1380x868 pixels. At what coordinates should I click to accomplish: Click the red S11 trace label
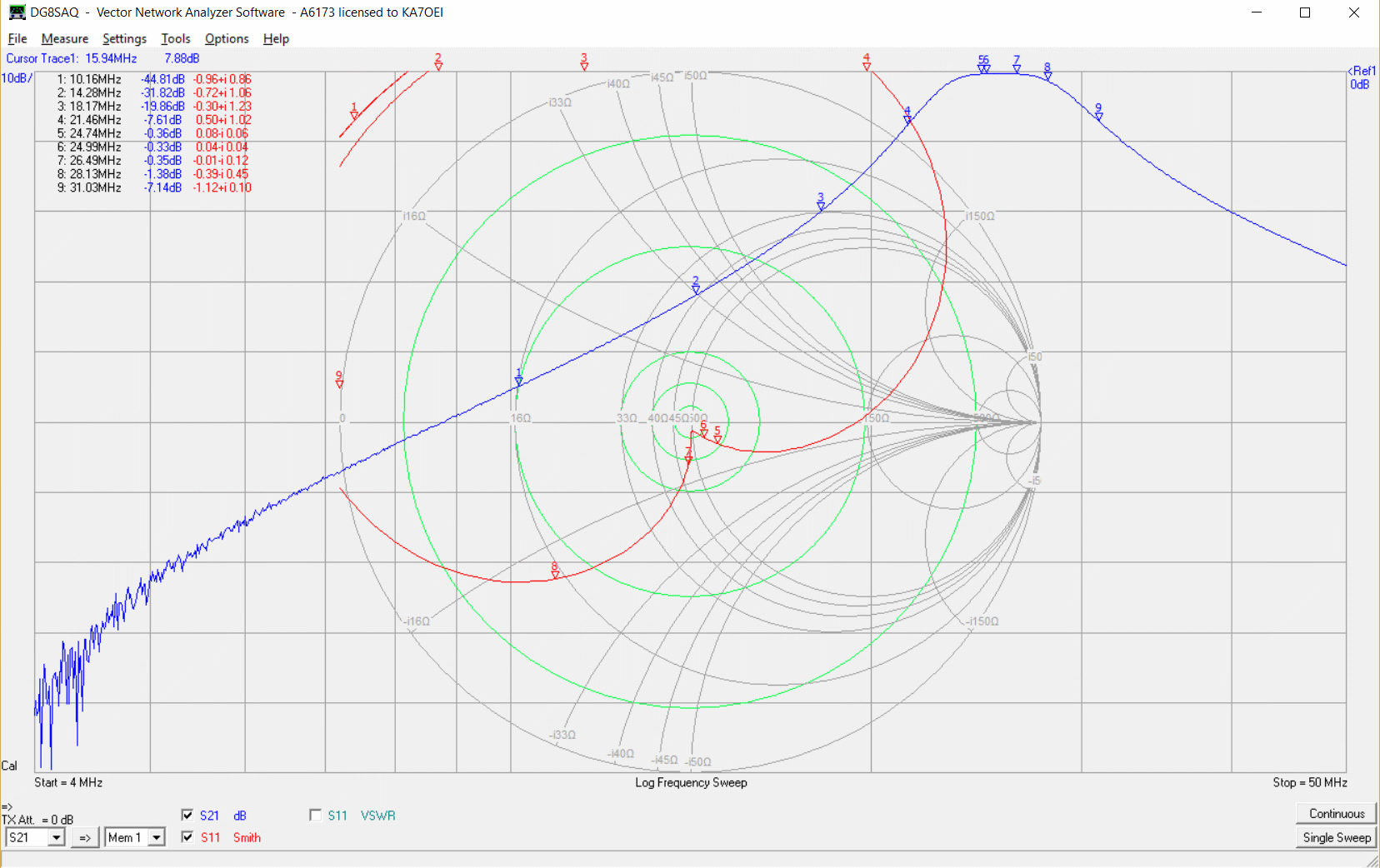[x=211, y=837]
